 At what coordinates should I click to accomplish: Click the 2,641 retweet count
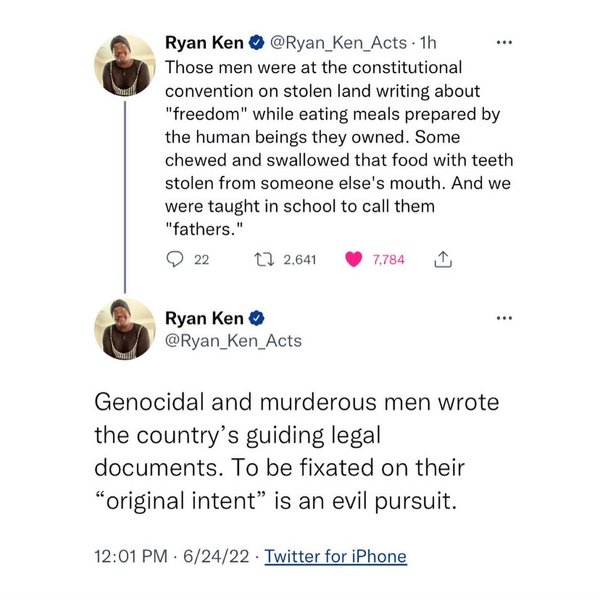[300, 259]
